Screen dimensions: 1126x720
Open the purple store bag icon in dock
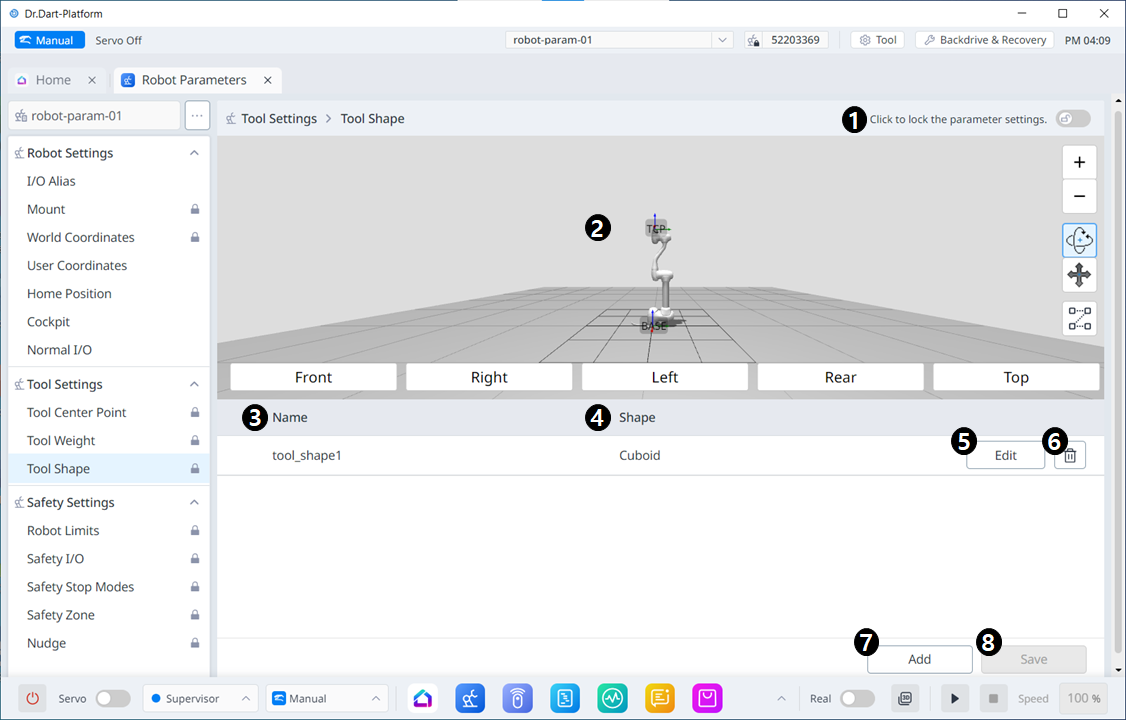pyautogui.click(x=707, y=698)
